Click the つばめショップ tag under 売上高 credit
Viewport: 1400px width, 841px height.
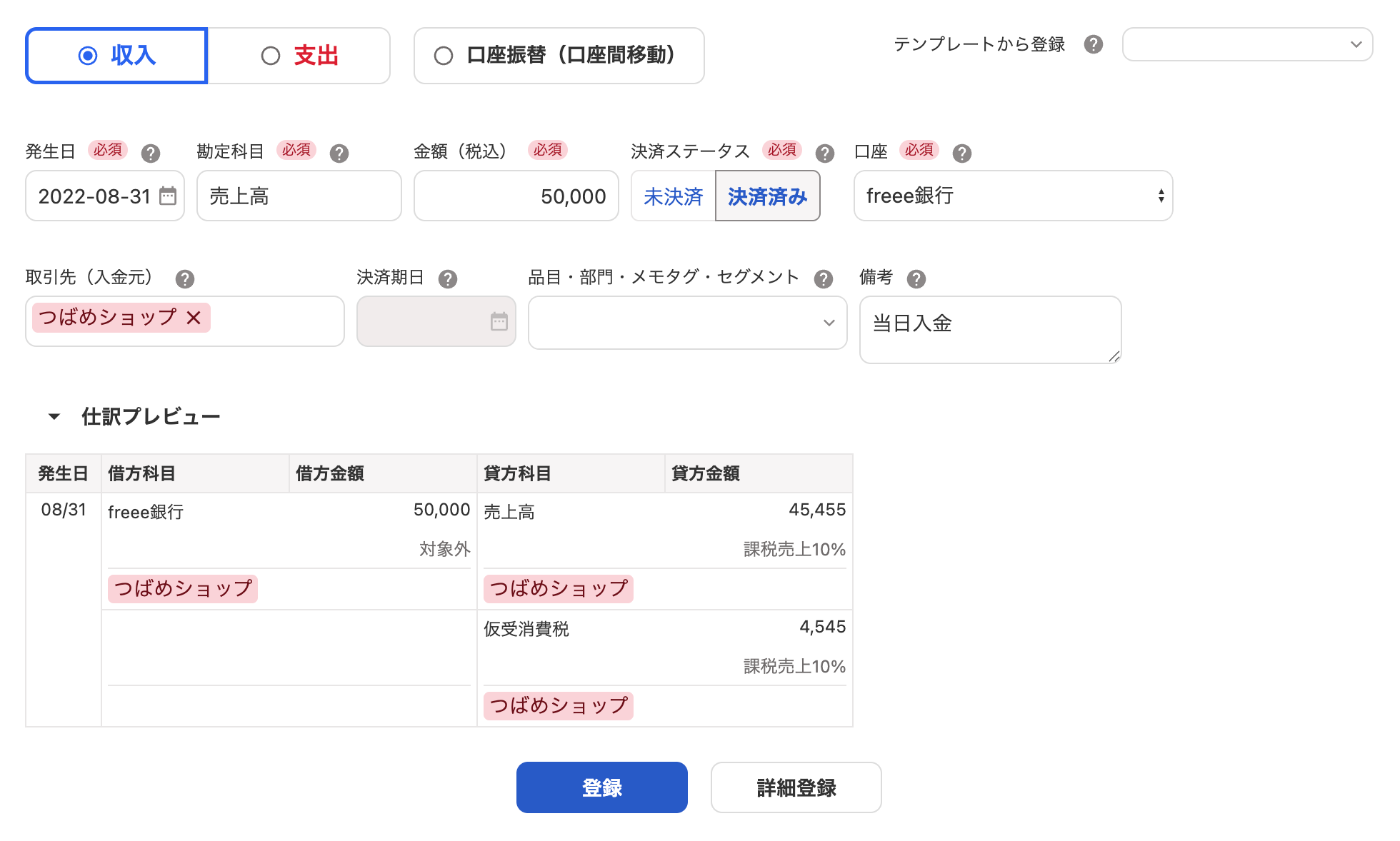559,589
